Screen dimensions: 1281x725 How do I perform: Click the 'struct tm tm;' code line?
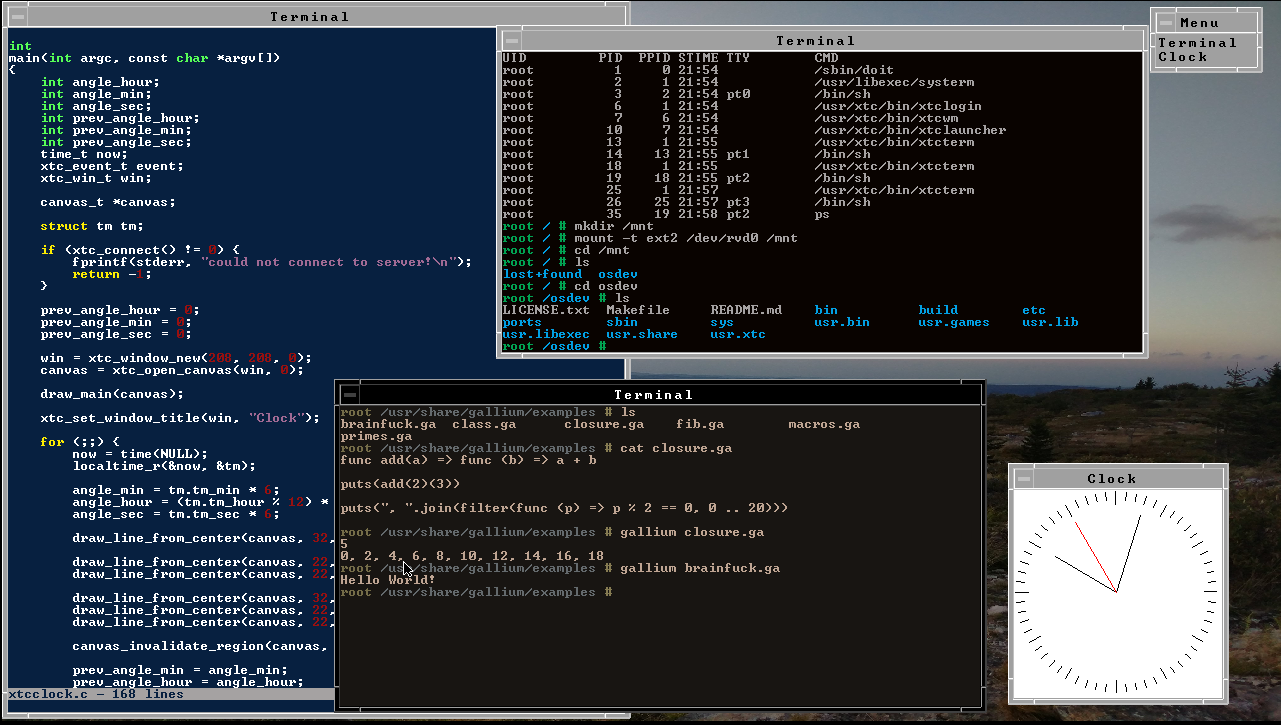tap(92, 226)
